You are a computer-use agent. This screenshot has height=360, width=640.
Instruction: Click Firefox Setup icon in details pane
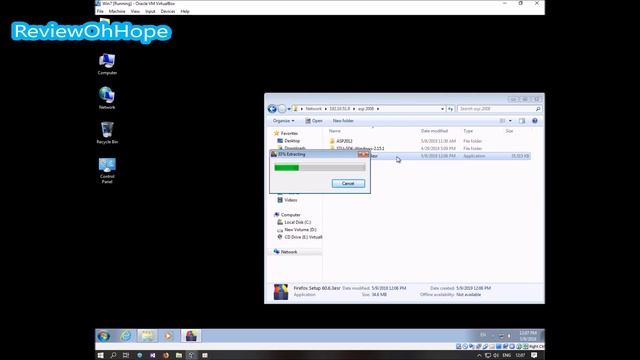[x=281, y=292]
